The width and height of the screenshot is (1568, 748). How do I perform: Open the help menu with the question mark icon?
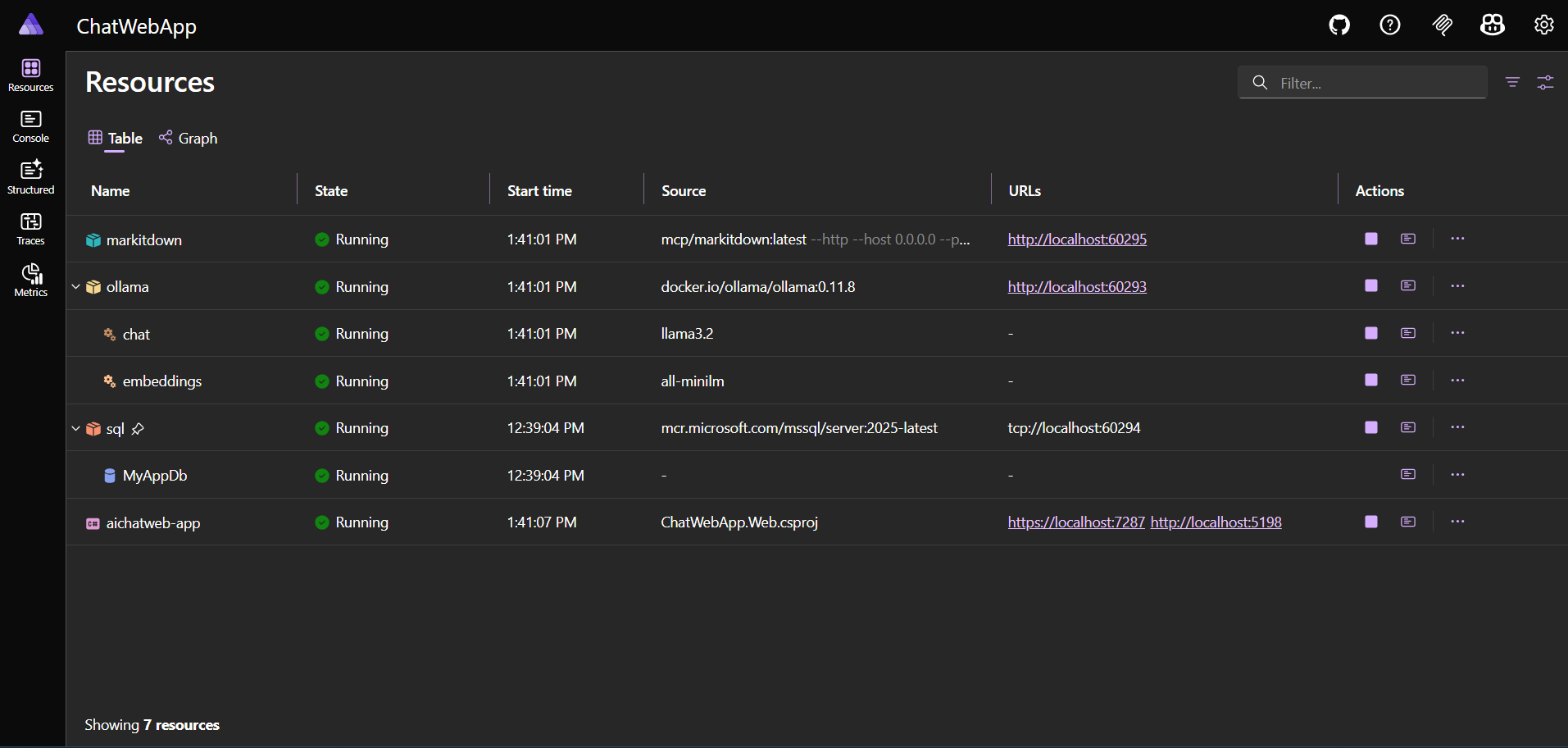[x=1390, y=25]
